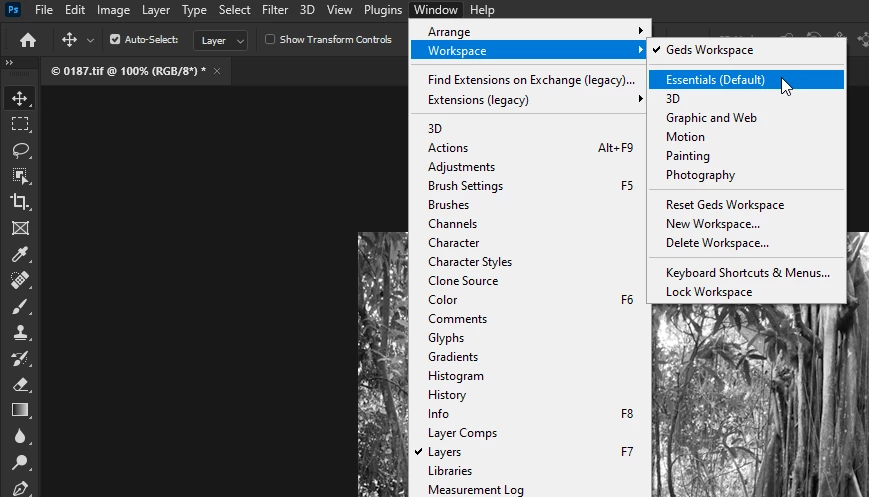Select the Pen tool

20,488
